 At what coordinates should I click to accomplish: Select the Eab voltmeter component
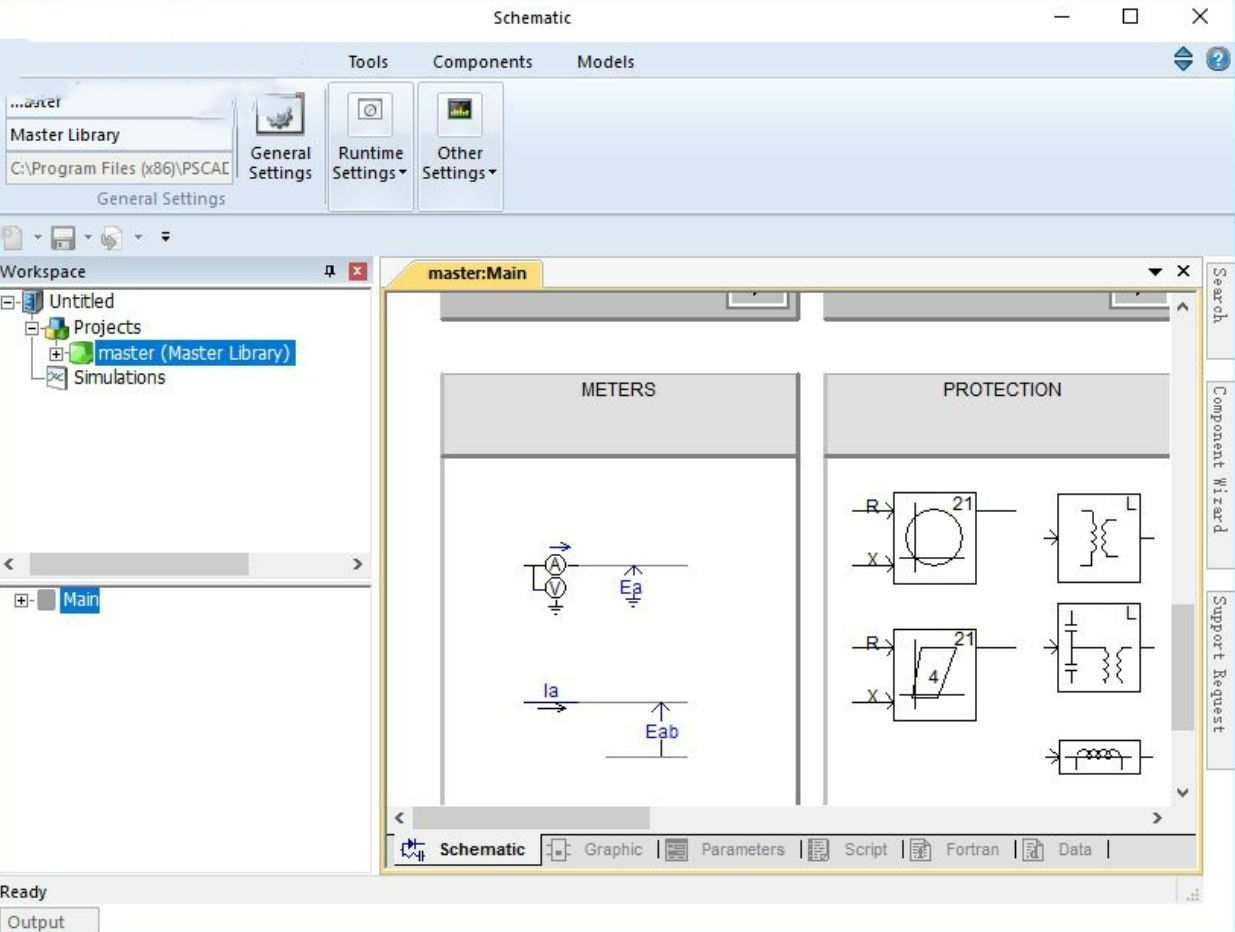[x=660, y=730]
